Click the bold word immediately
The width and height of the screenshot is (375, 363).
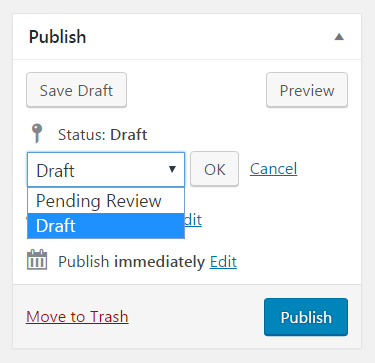pyautogui.click(x=159, y=262)
